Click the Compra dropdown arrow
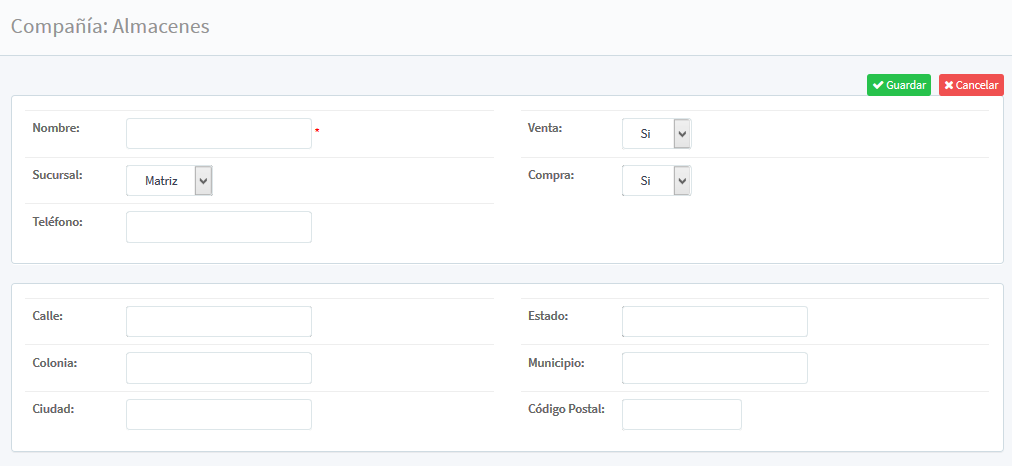 pos(682,181)
